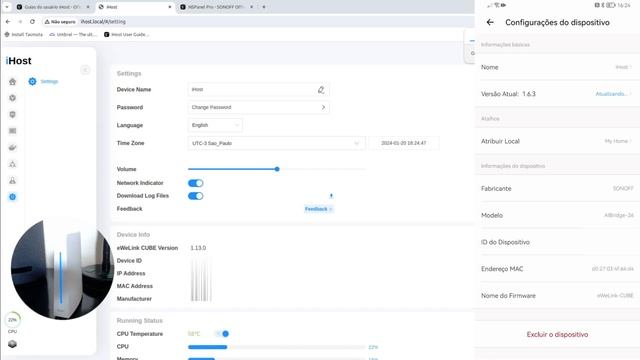This screenshot has height=360, width=640.
Task: Open the network triangle sidebar icon
Action: pos(13,164)
